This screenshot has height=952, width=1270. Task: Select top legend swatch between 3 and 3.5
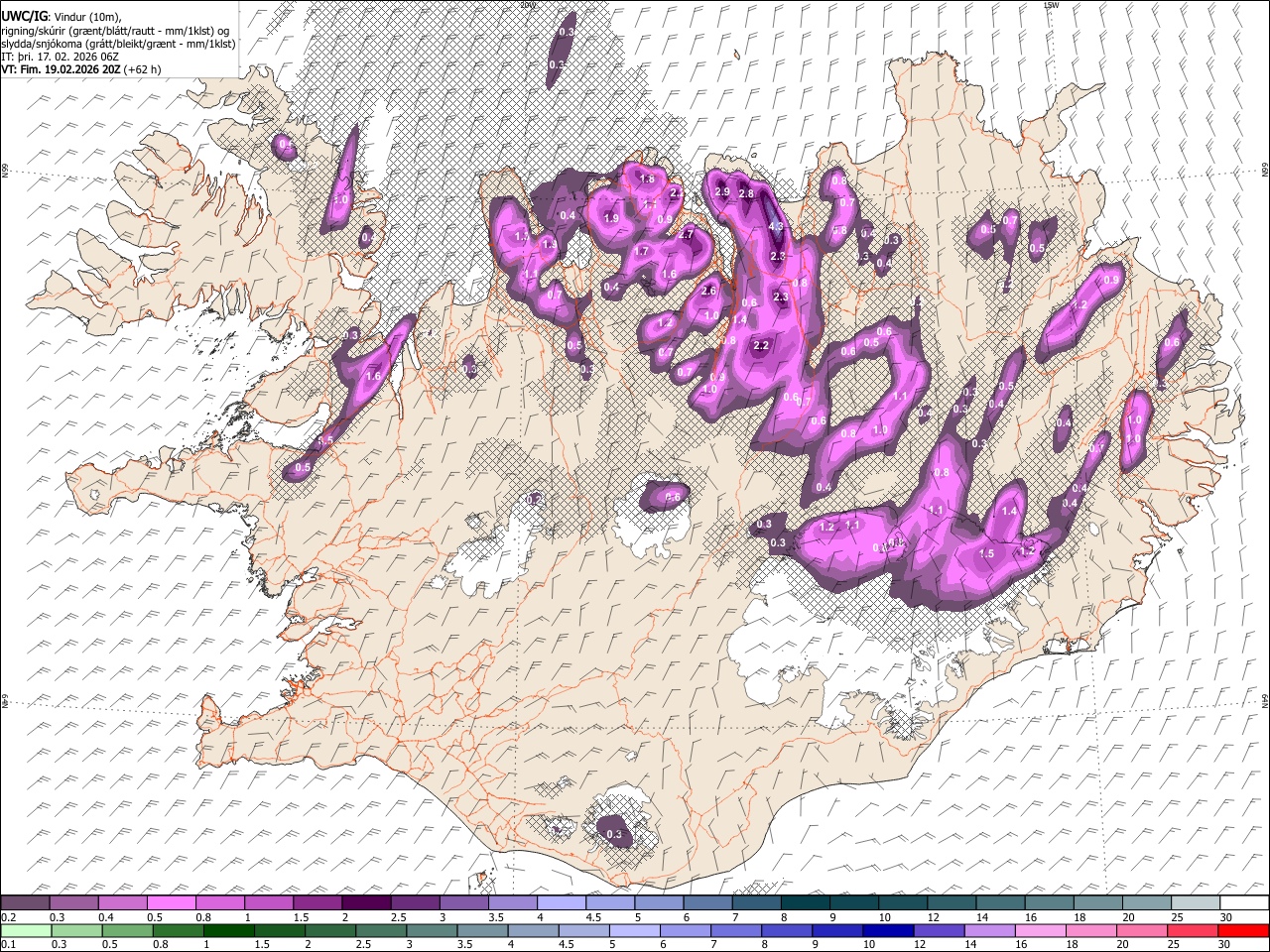pyautogui.click(x=463, y=902)
